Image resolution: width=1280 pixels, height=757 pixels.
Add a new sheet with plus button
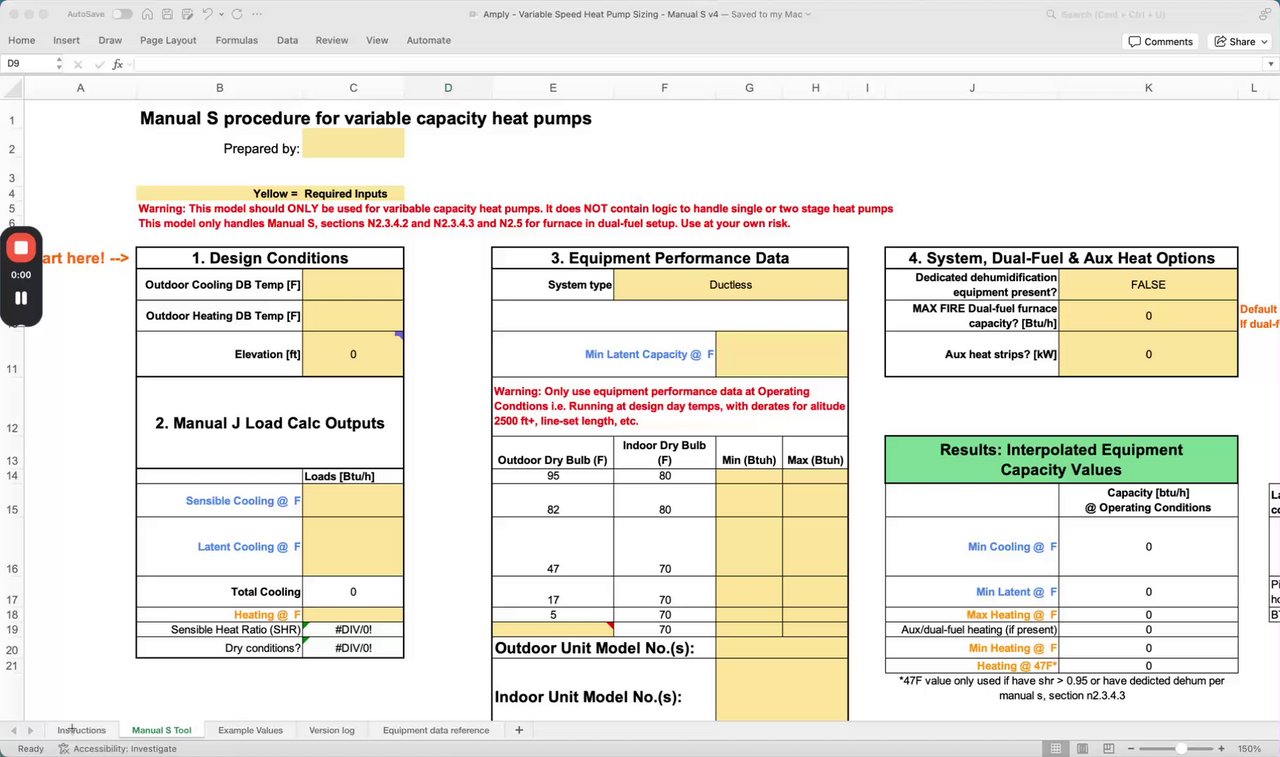[x=519, y=730]
